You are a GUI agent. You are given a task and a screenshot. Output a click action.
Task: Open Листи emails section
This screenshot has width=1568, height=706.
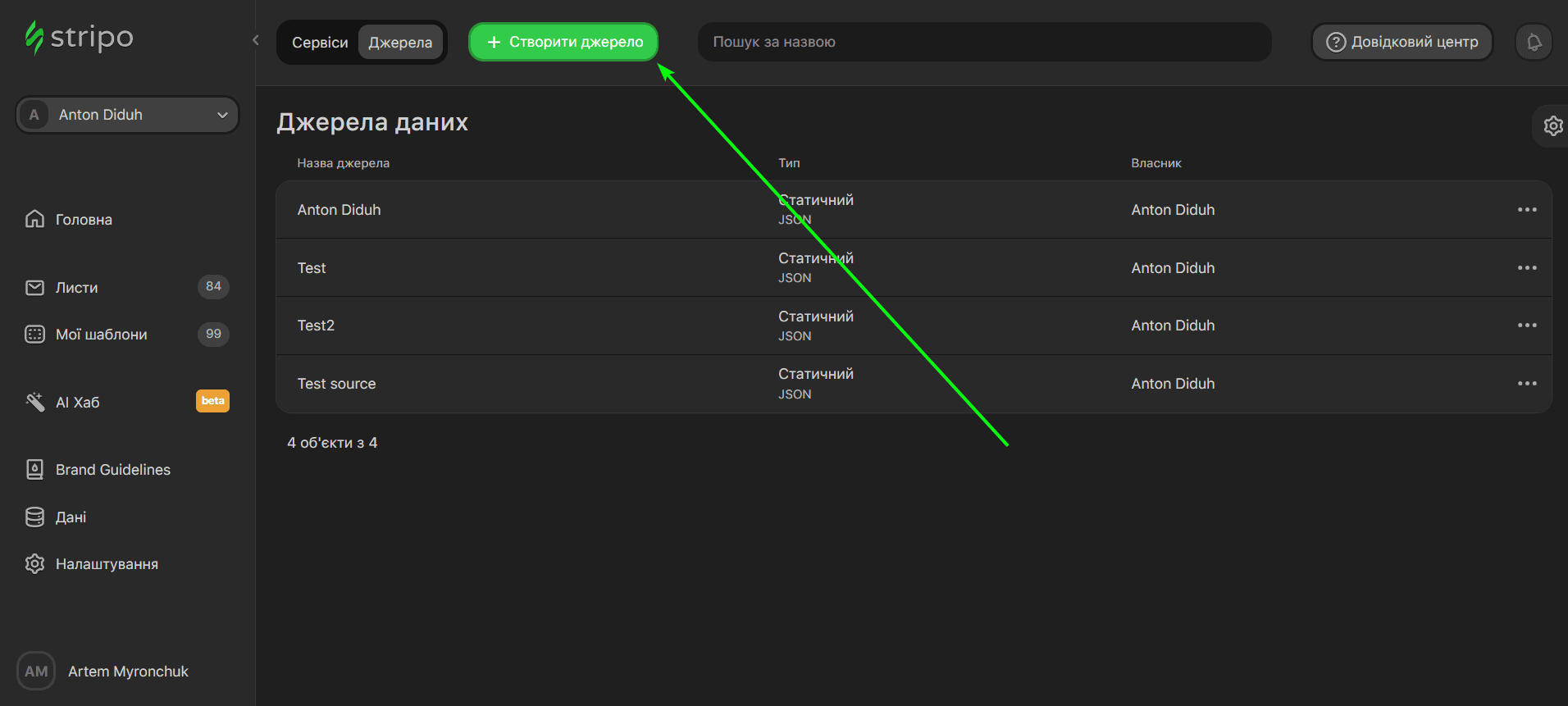click(x=76, y=288)
